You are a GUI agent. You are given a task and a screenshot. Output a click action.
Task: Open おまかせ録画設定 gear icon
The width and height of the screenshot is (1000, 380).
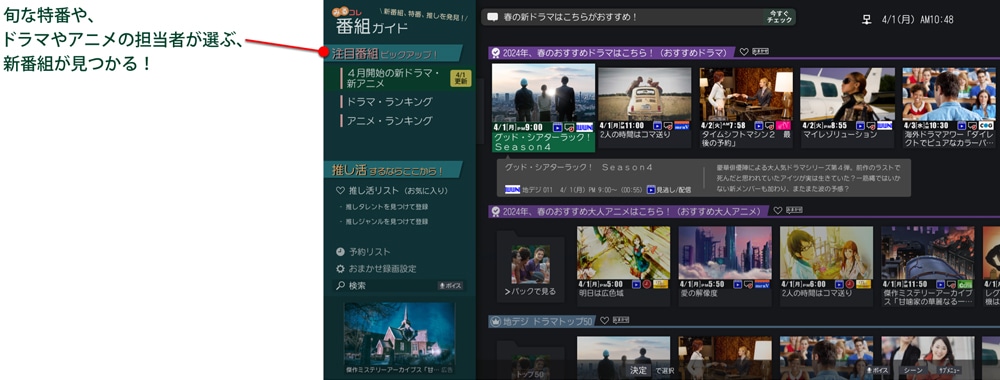(341, 269)
